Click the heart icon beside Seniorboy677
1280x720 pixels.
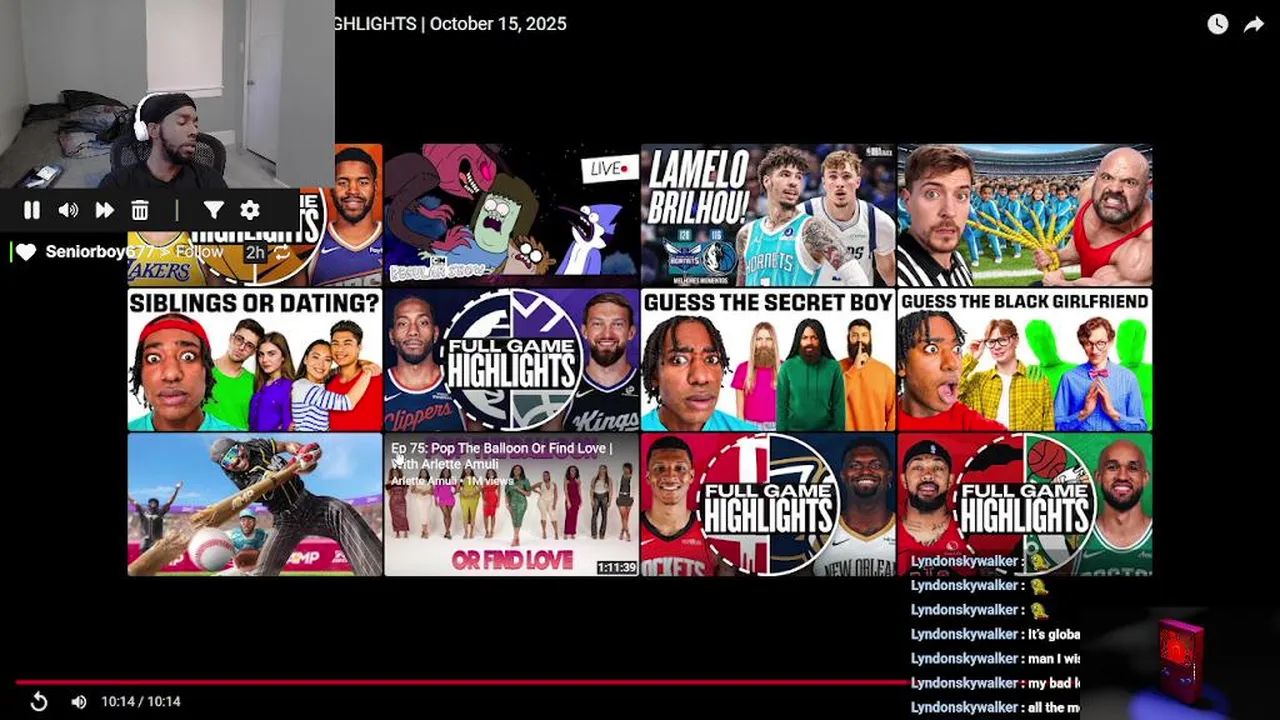tap(26, 252)
